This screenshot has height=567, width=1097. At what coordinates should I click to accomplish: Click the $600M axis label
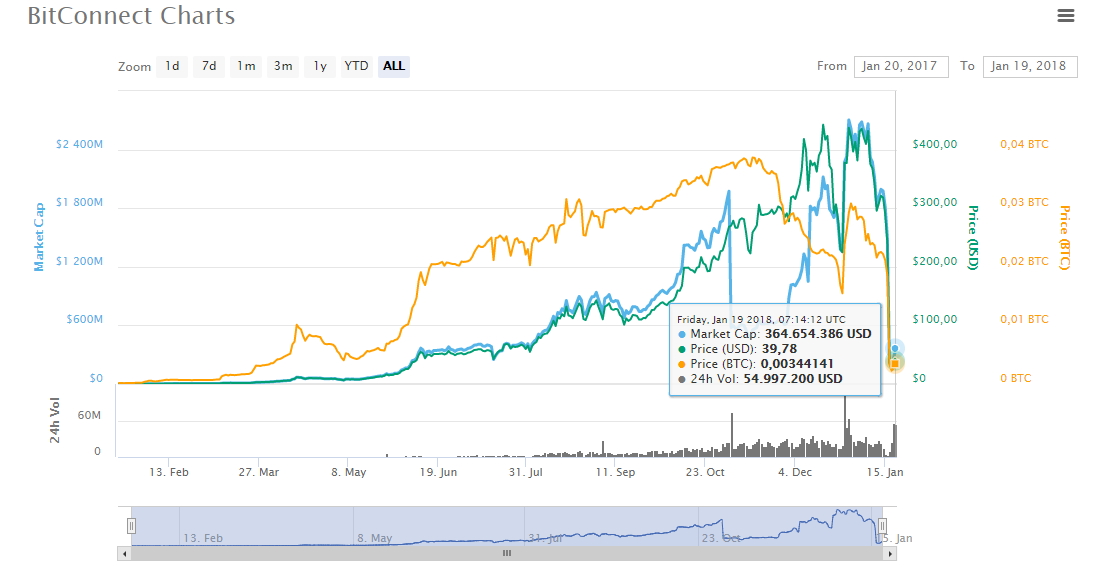click(85, 319)
